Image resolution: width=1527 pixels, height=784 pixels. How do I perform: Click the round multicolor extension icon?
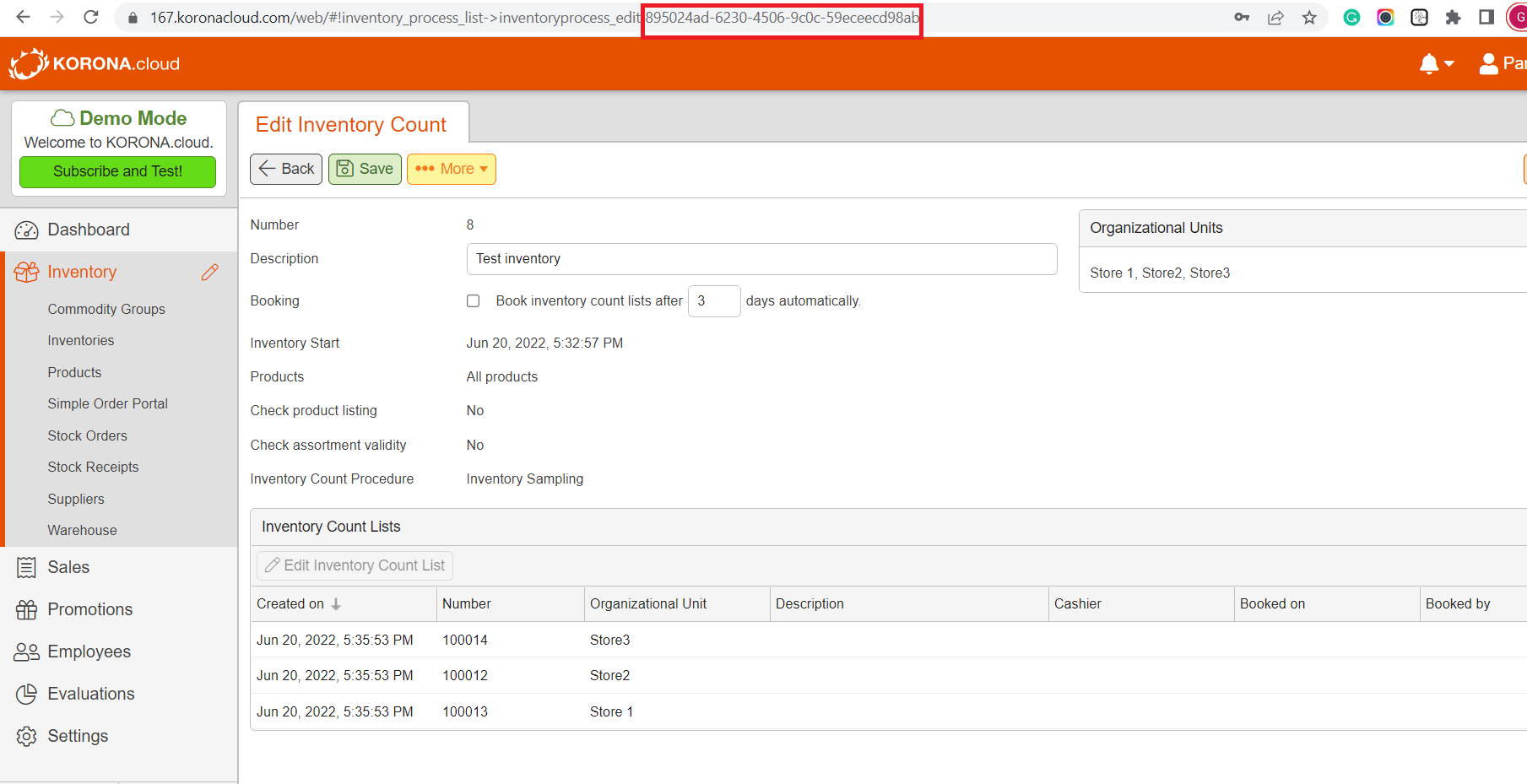[1385, 17]
